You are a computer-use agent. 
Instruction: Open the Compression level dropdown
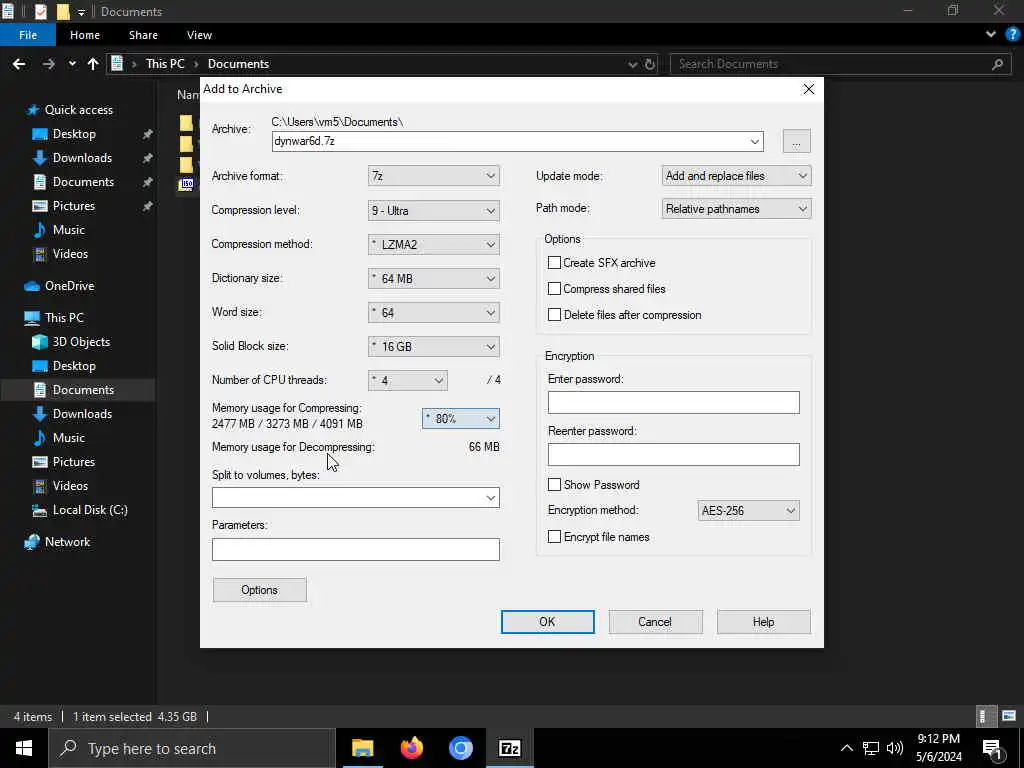tap(434, 210)
